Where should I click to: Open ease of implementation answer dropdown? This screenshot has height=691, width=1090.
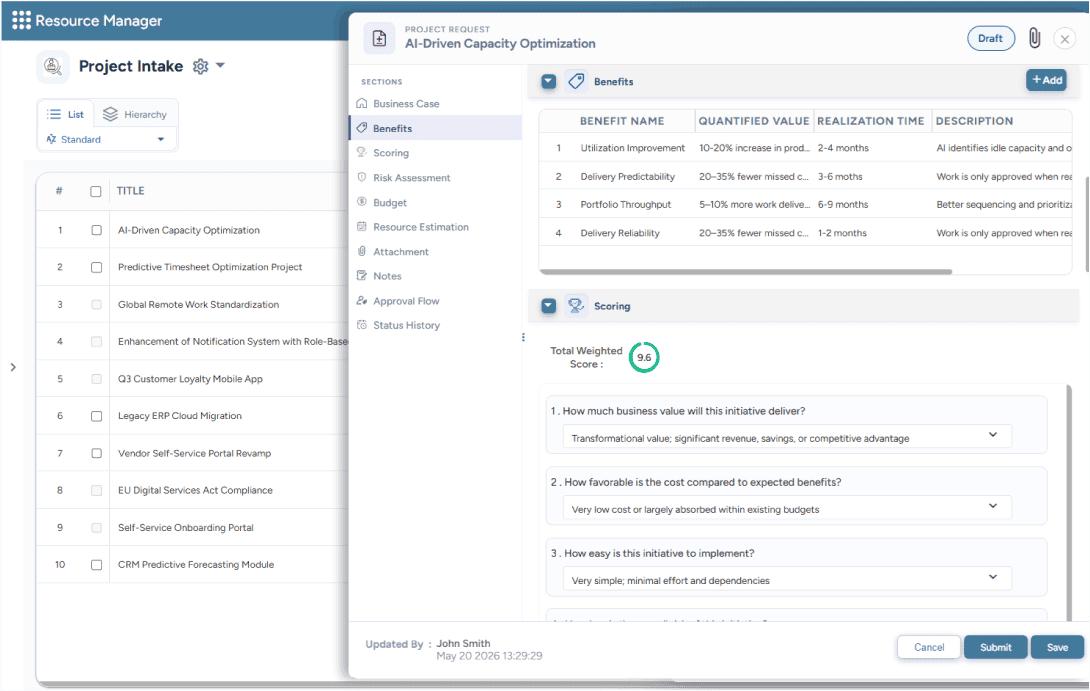point(786,579)
